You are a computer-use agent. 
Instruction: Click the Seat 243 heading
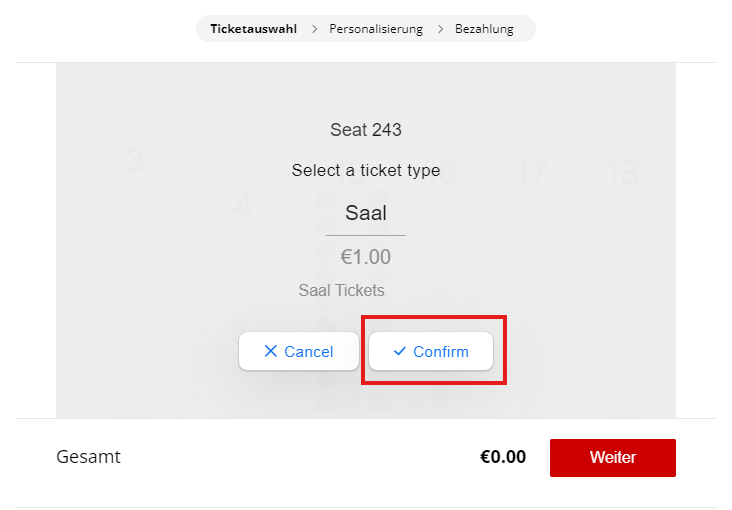point(366,130)
